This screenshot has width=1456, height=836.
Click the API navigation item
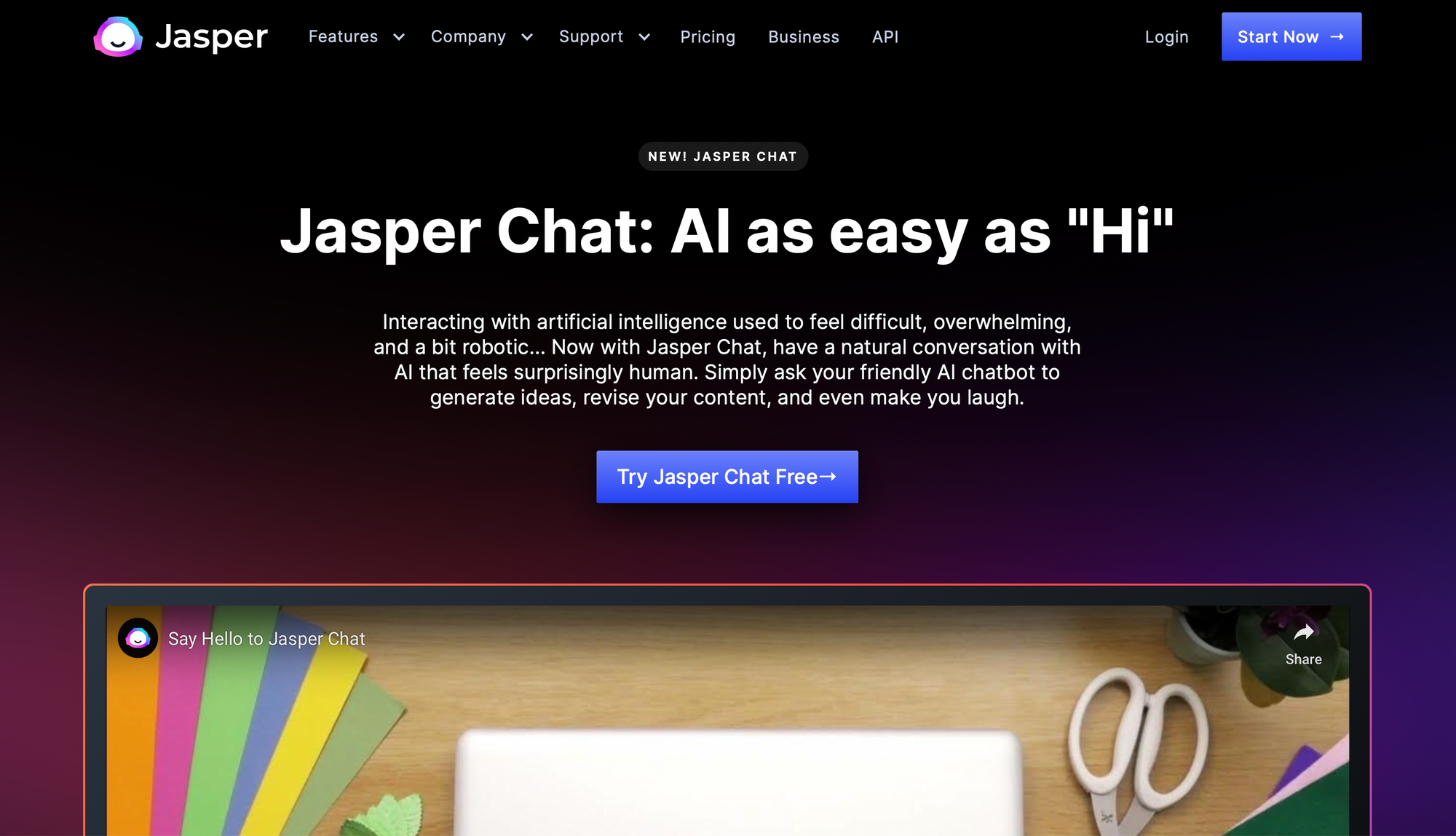tap(885, 37)
